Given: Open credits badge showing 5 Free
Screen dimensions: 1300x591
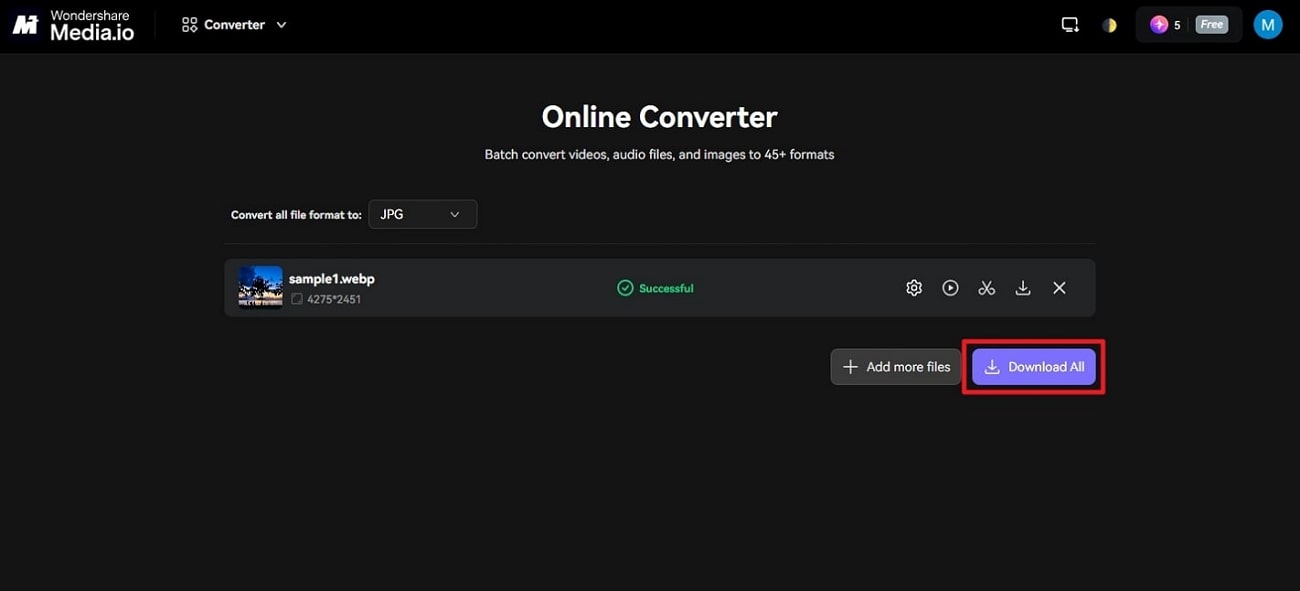Looking at the screenshot, I should tap(1189, 25).
